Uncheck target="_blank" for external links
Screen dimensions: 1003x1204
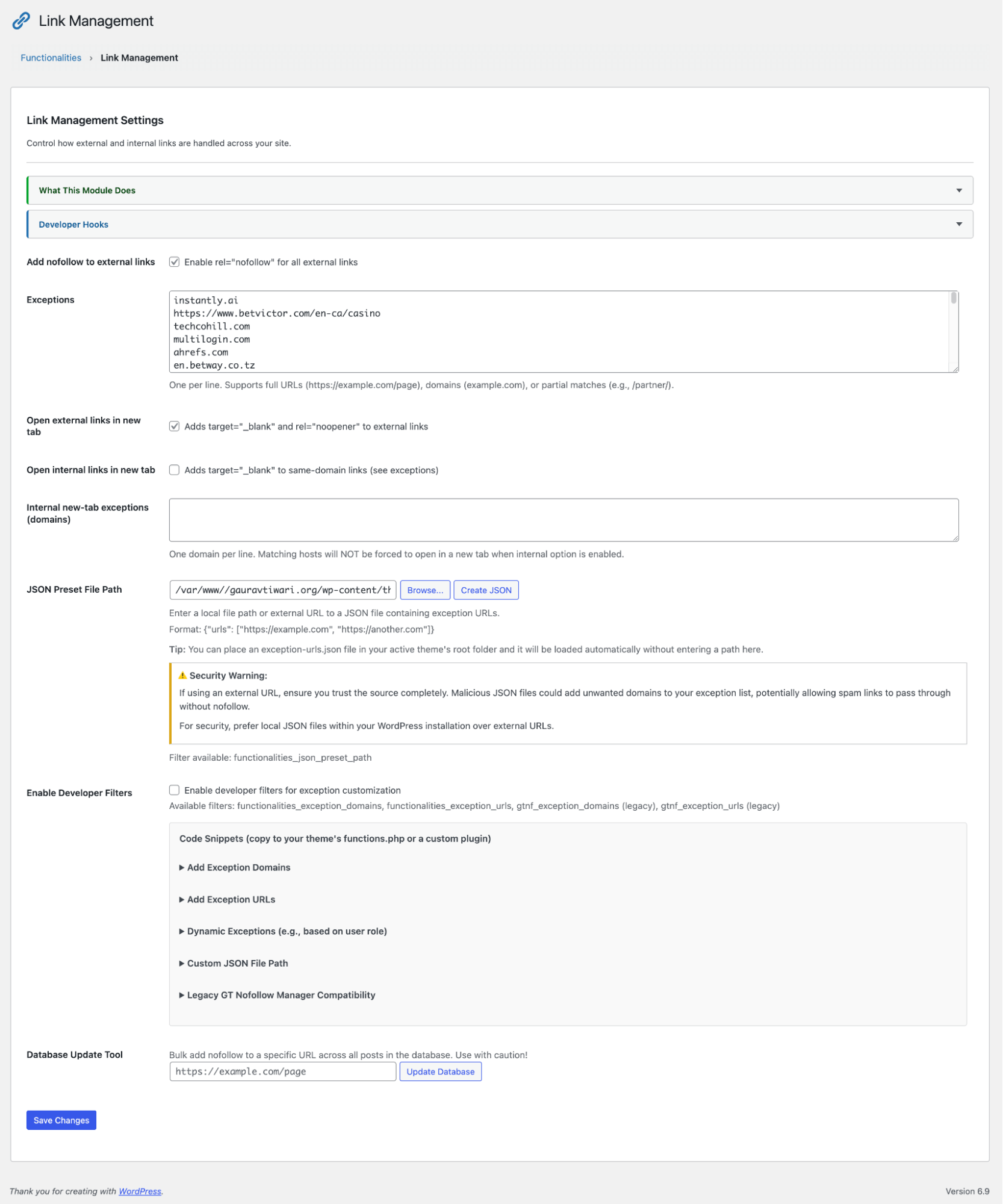175,426
